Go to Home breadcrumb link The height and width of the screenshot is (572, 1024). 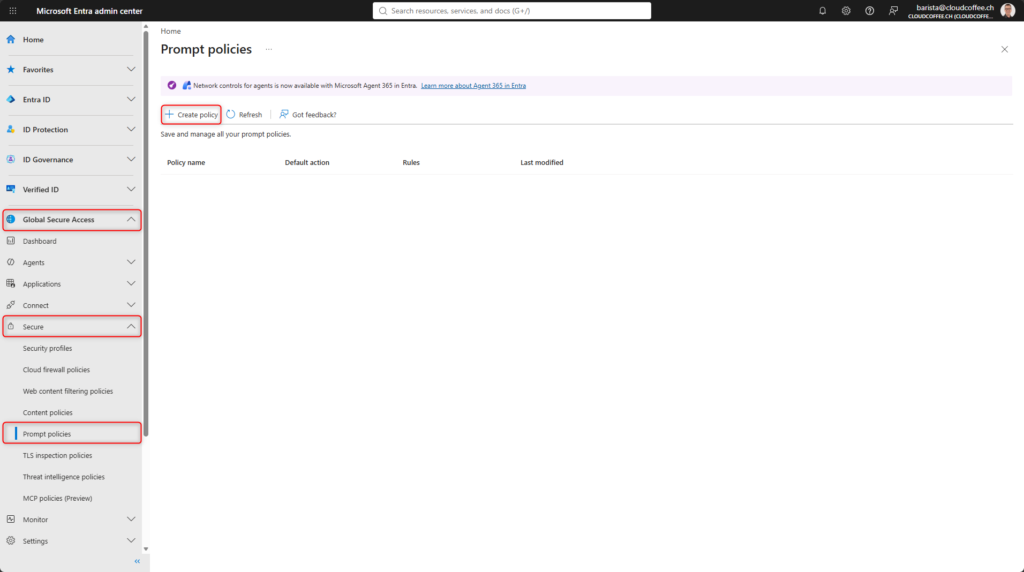170,31
